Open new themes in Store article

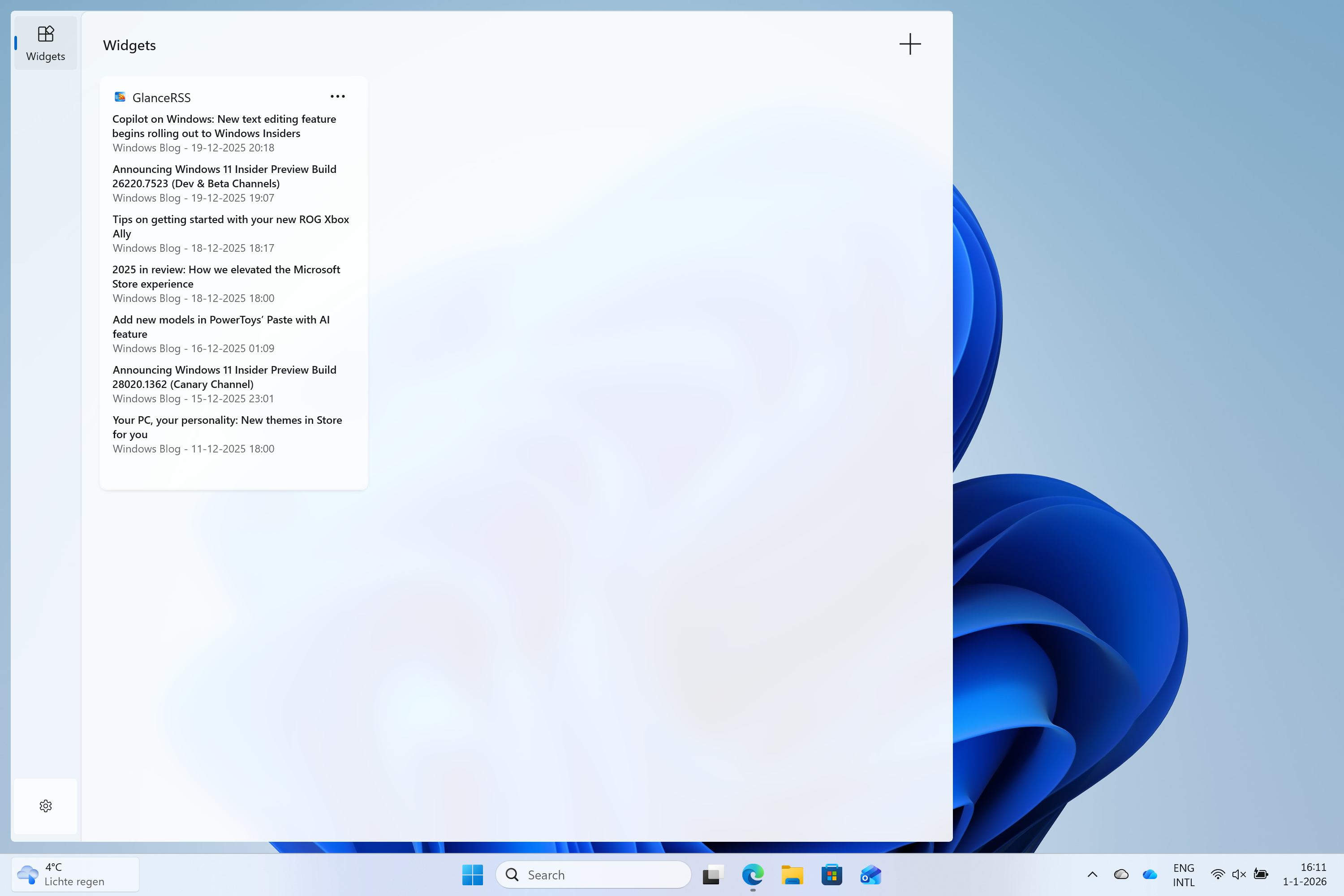coord(227,427)
